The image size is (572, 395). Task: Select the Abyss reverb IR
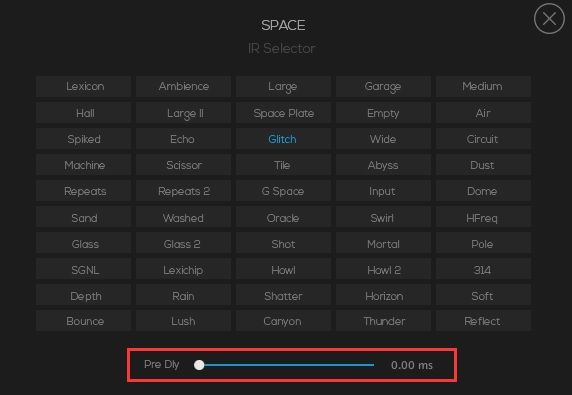coord(383,165)
